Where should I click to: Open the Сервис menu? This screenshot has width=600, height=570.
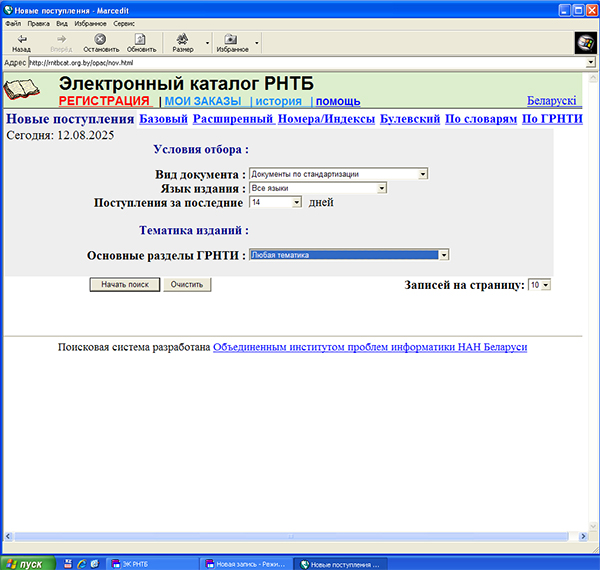(125, 21)
